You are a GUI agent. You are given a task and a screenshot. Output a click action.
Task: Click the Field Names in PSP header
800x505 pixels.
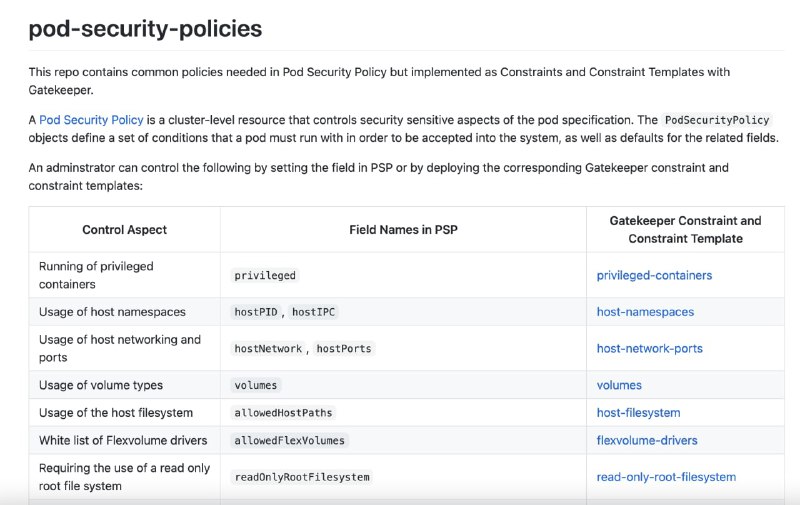click(403, 230)
